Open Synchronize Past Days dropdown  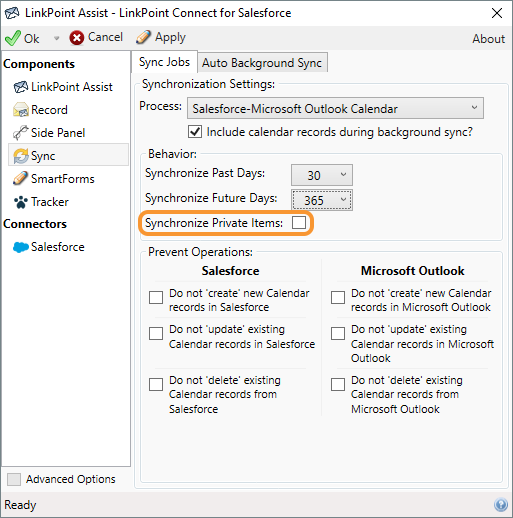coord(322,175)
